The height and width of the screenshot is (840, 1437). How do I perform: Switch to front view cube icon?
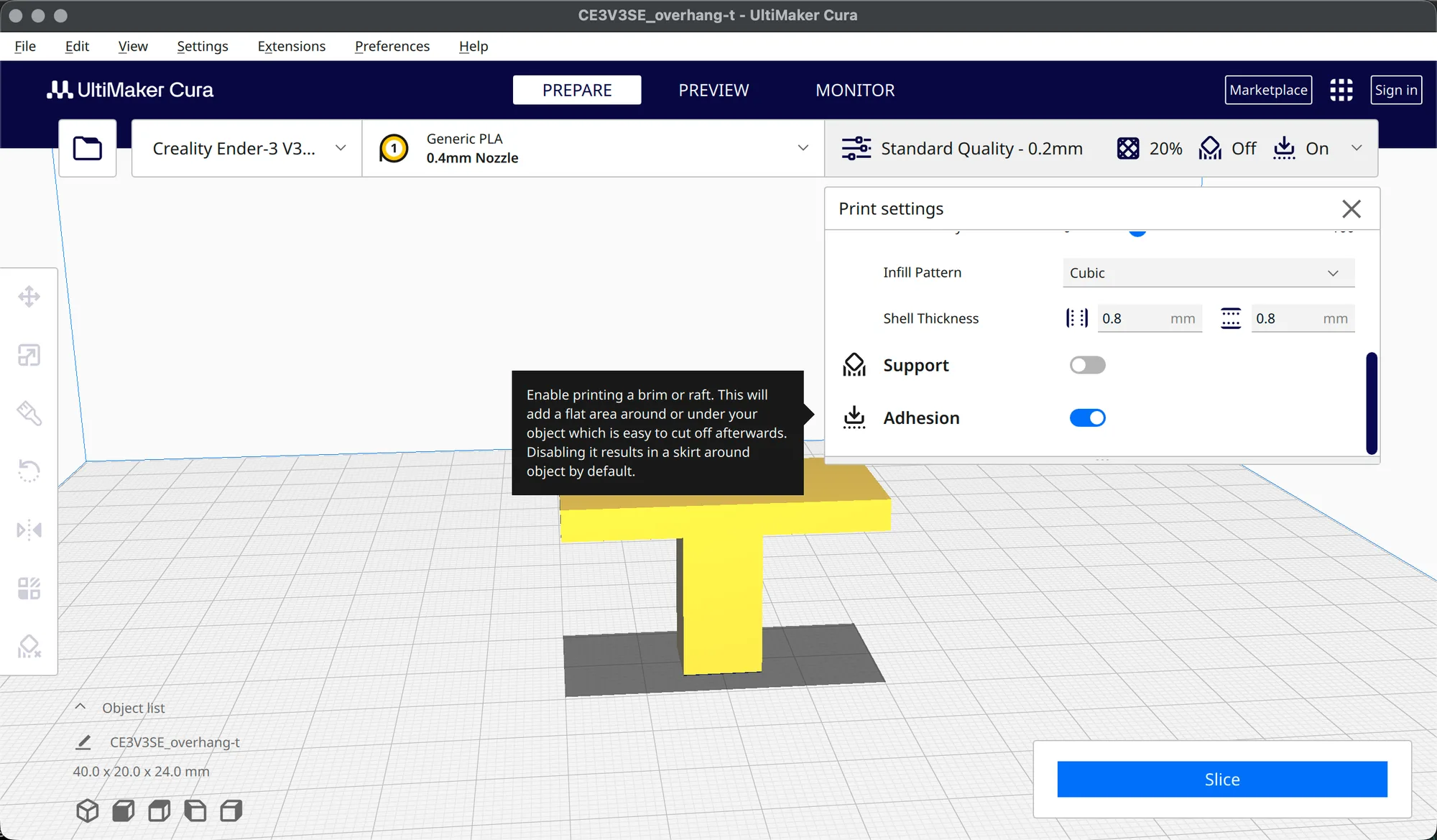[x=124, y=811]
